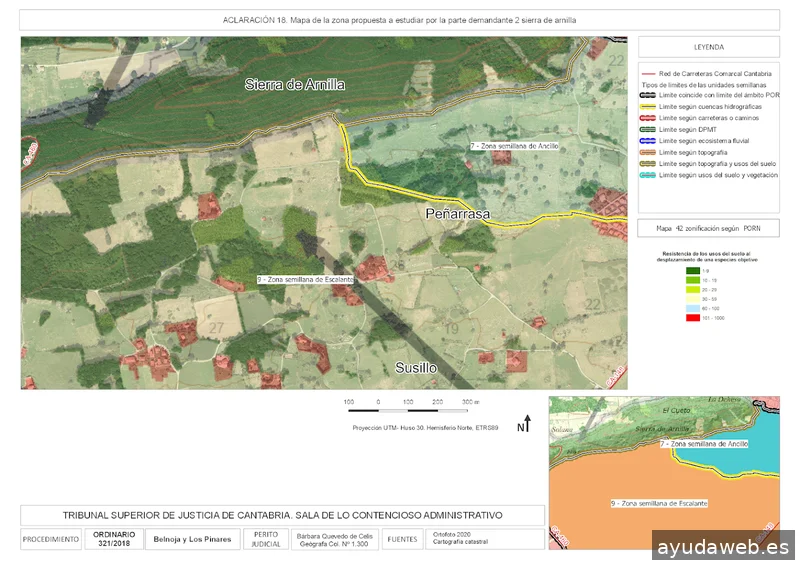This screenshot has width=800, height=565.
Task: Click the yellow cuencas hidrográficas legend symbol
Action: (x=648, y=106)
